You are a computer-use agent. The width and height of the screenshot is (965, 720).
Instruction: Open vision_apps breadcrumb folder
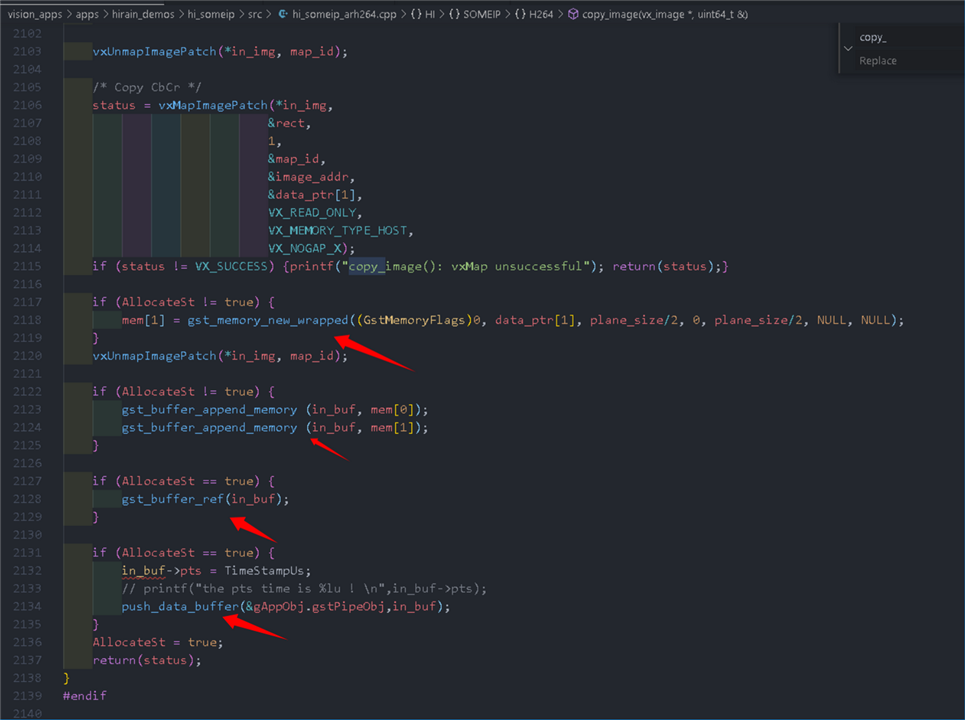[x=35, y=14]
